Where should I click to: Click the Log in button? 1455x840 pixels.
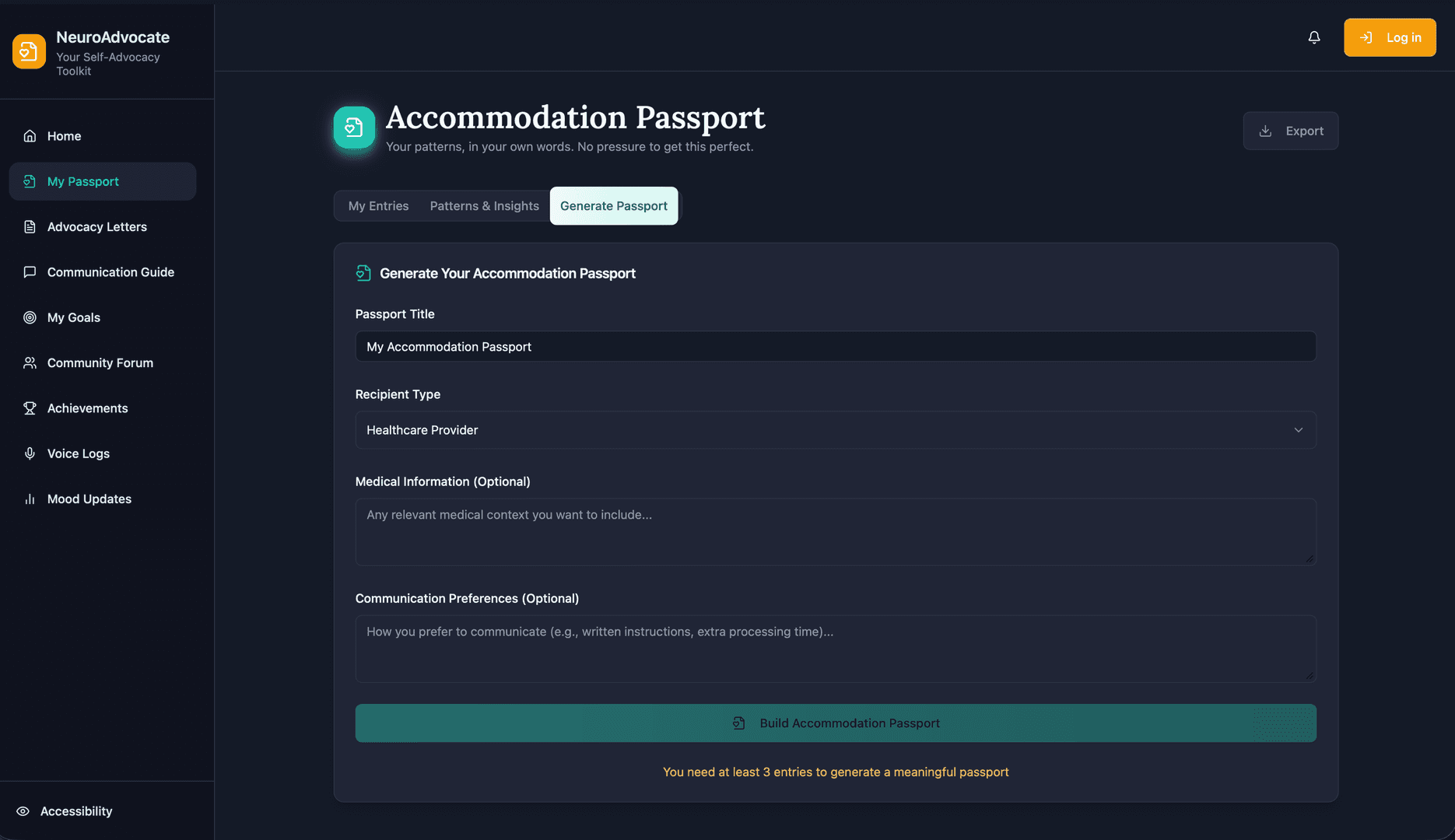[1390, 37]
